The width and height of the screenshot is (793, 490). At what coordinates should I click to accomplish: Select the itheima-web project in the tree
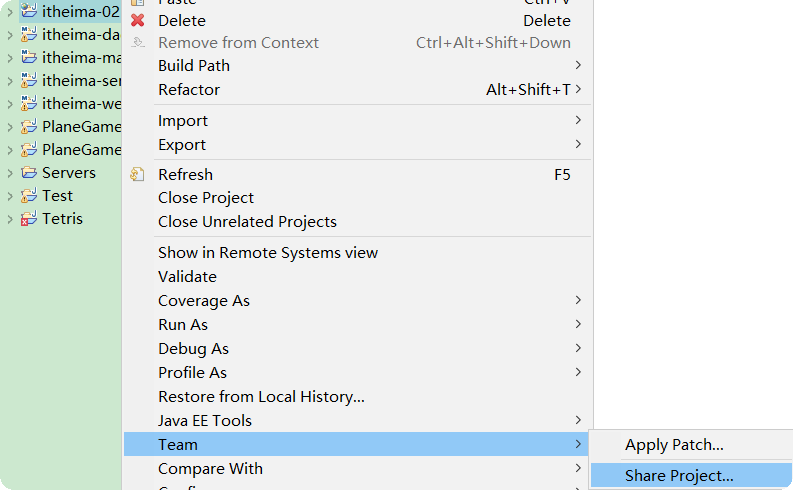pos(80,104)
